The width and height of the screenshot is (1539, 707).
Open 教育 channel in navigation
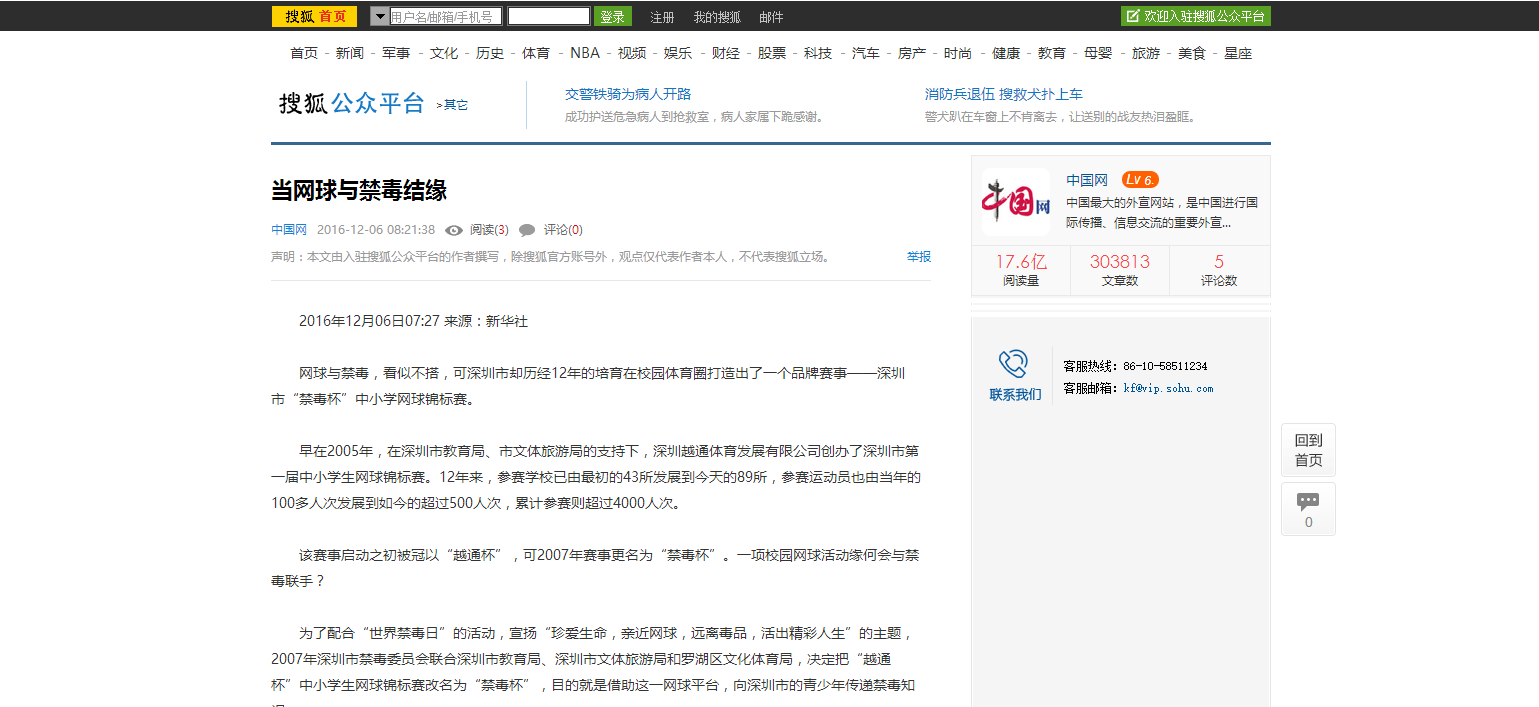1052,53
